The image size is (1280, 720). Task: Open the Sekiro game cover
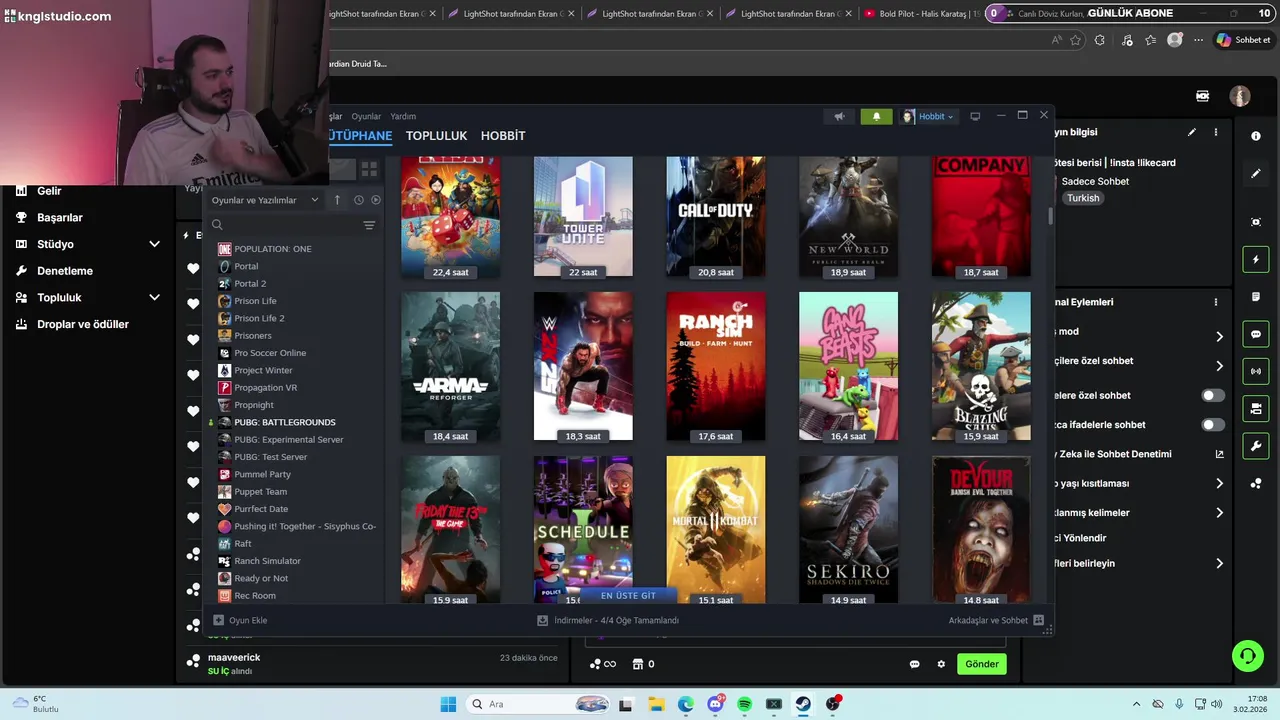[848, 530]
